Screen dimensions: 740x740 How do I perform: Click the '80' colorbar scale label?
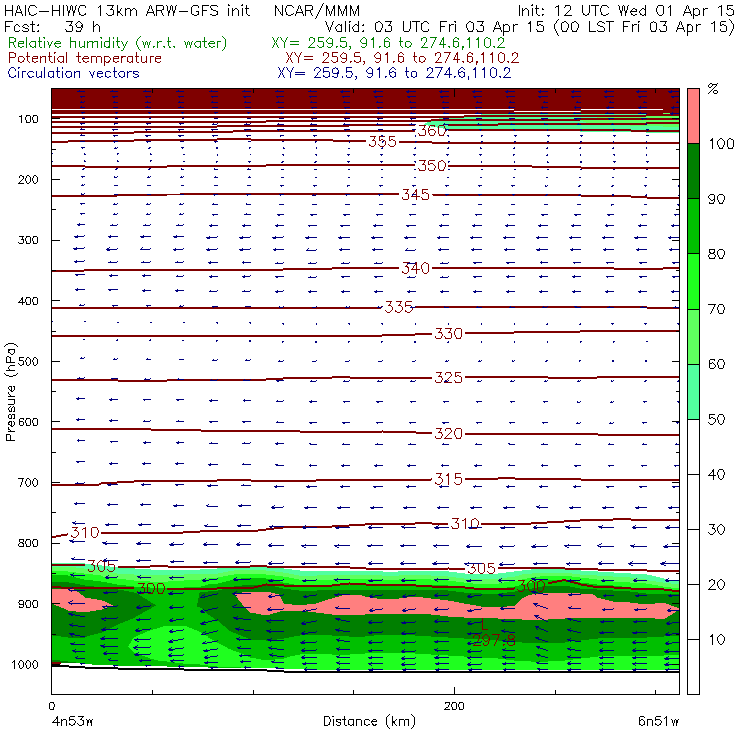[x=716, y=254]
